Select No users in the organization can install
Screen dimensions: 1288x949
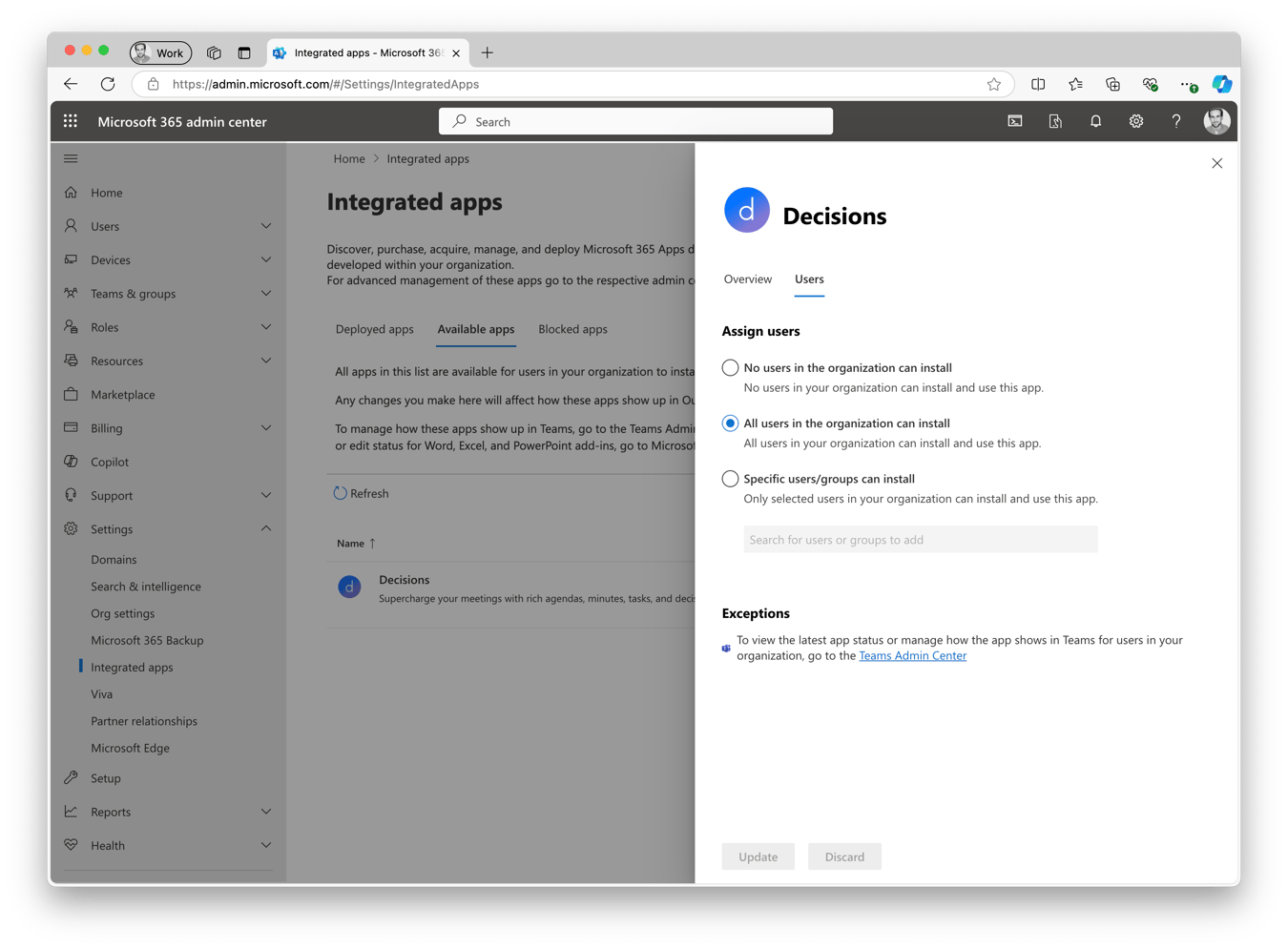pyautogui.click(x=731, y=368)
